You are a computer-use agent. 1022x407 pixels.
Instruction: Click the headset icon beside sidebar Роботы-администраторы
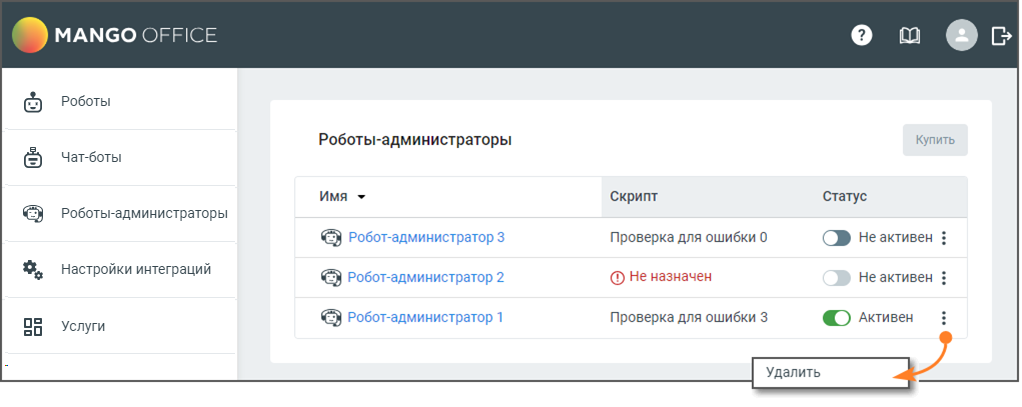pyautogui.click(x=33, y=213)
